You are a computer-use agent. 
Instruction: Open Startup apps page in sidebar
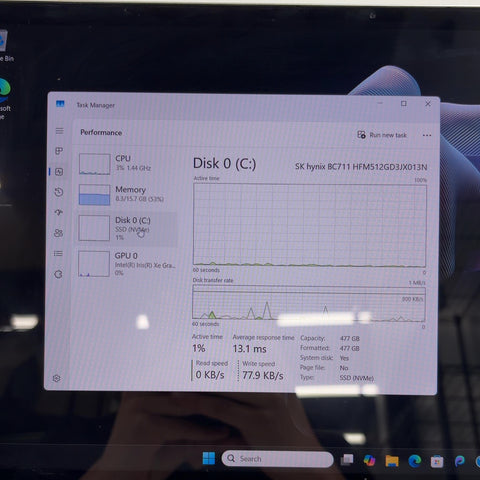coord(59,212)
